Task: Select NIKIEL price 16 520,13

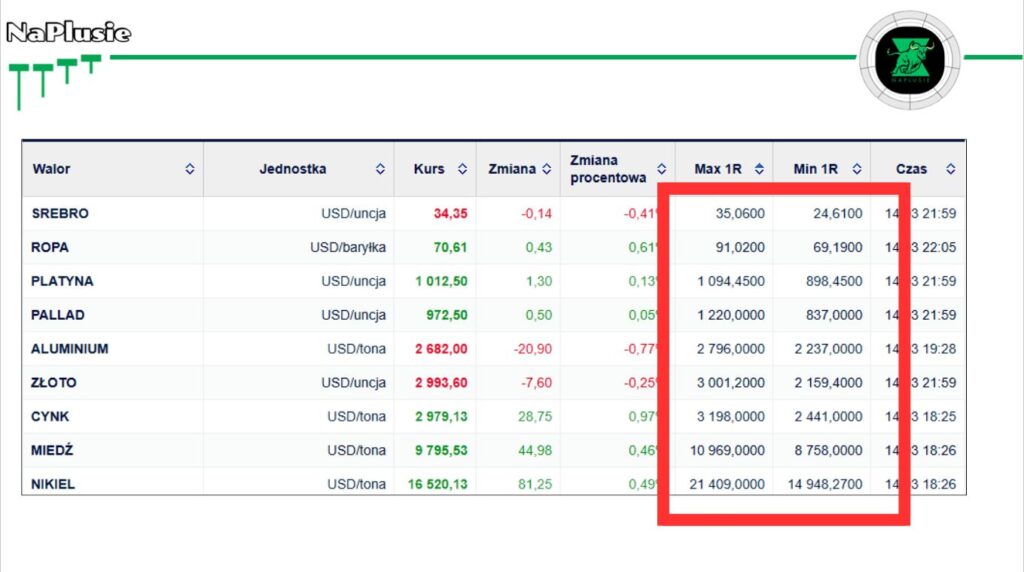Action: [438, 485]
